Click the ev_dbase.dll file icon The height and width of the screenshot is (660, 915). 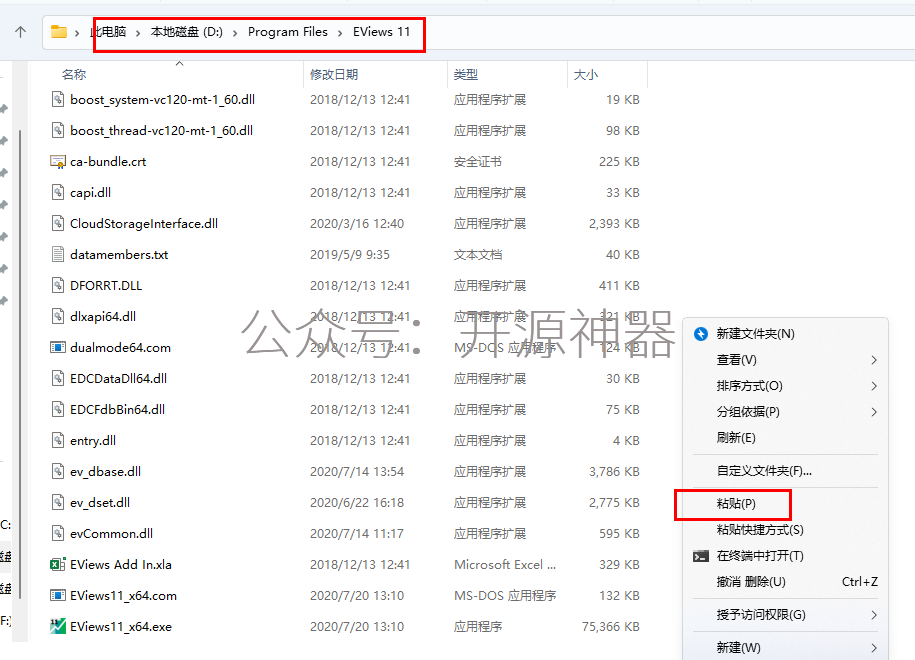tap(58, 471)
